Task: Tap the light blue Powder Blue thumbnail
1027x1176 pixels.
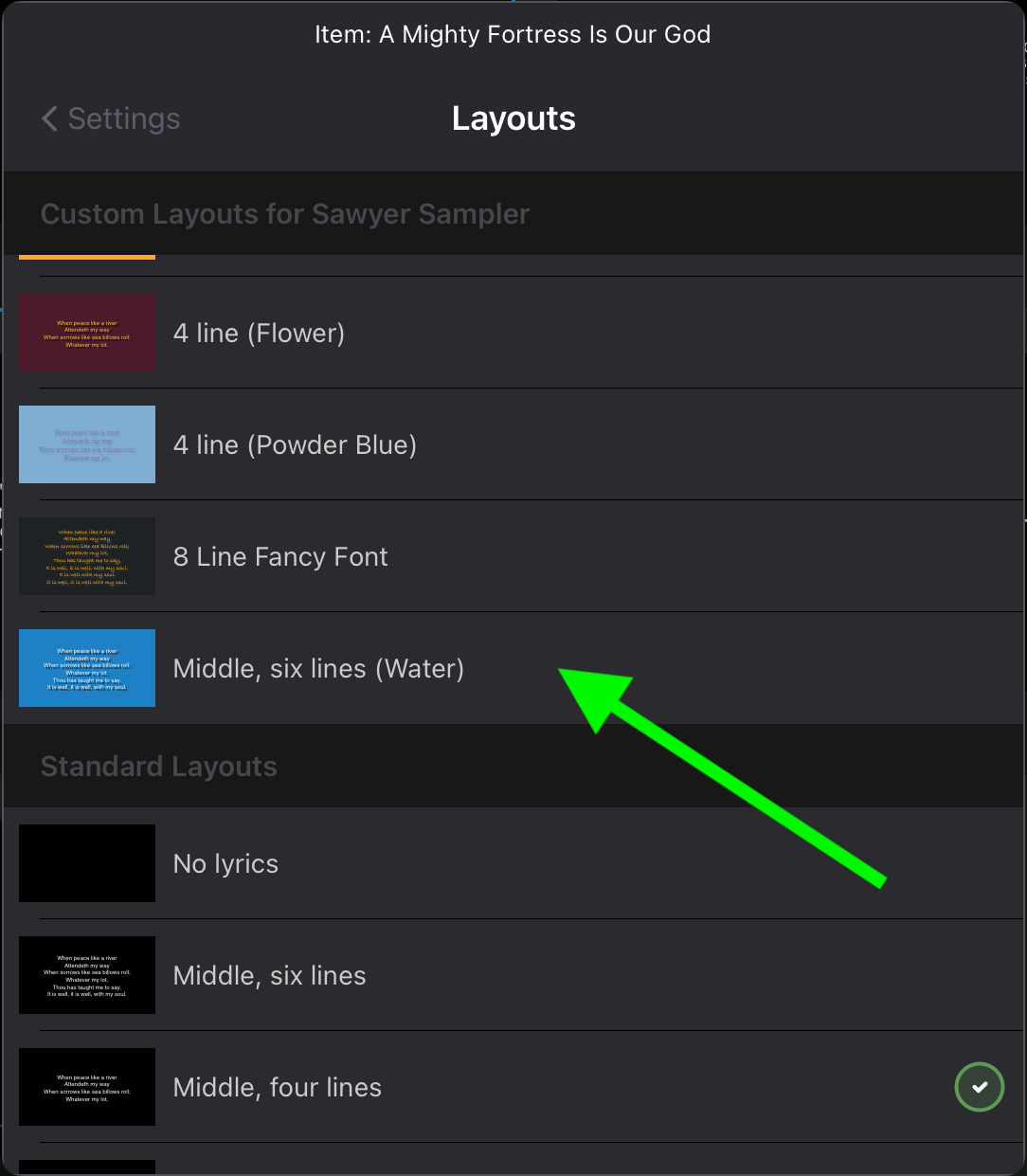Action: [87, 444]
